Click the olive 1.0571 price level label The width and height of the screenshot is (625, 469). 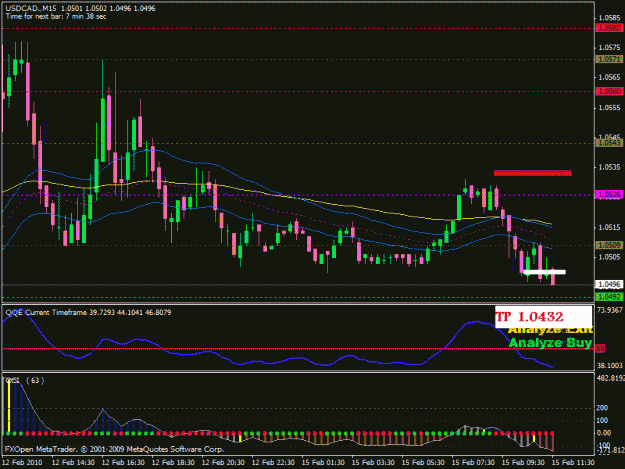tap(609, 59)
